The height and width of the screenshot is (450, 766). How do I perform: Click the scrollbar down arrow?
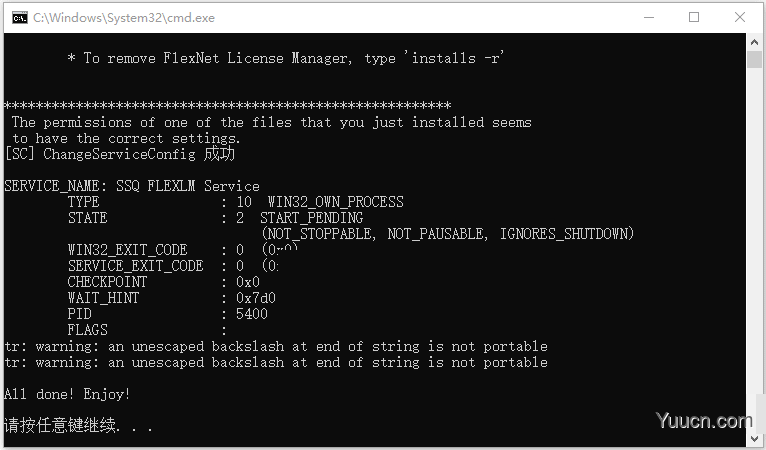(x=754, y=438)
